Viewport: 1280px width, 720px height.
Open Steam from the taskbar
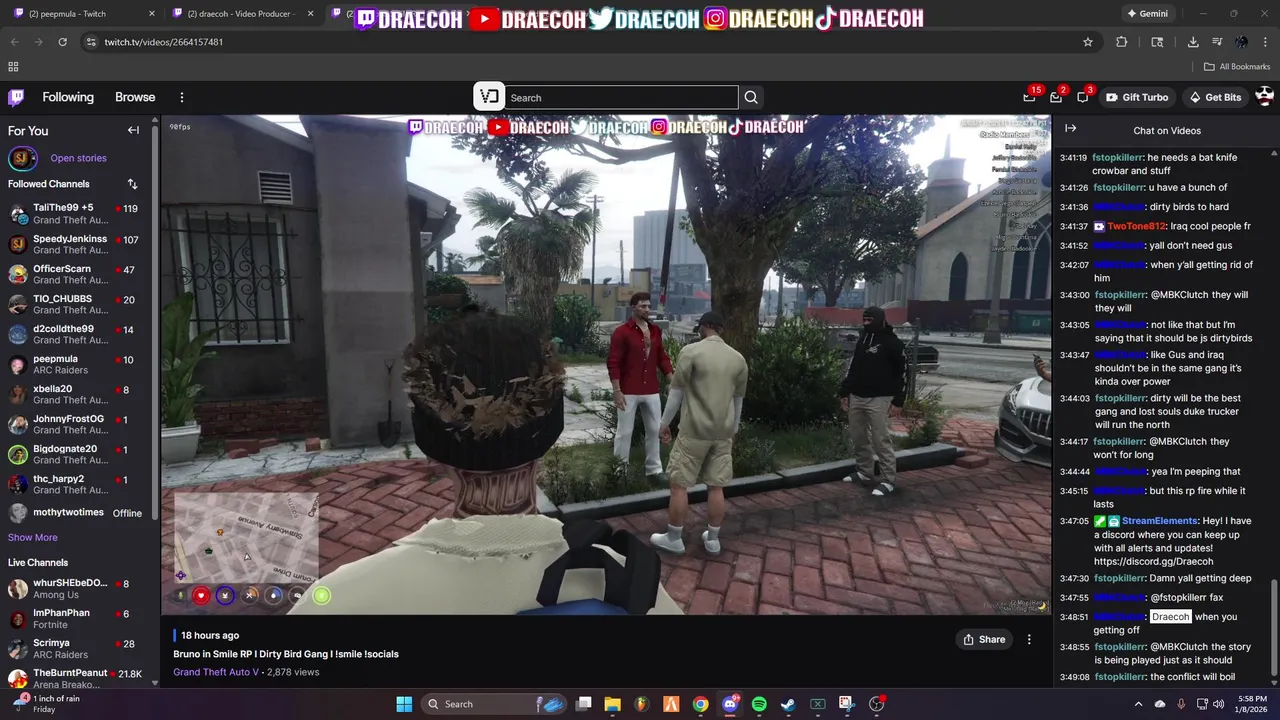click(x=788, y=704)
